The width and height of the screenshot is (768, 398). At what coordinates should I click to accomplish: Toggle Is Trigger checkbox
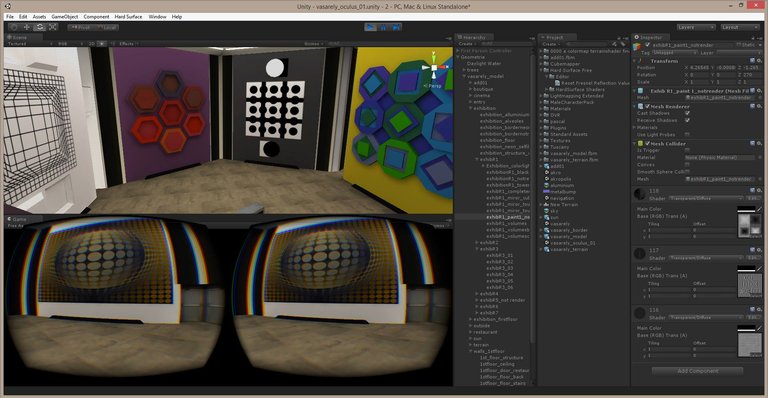687,150
